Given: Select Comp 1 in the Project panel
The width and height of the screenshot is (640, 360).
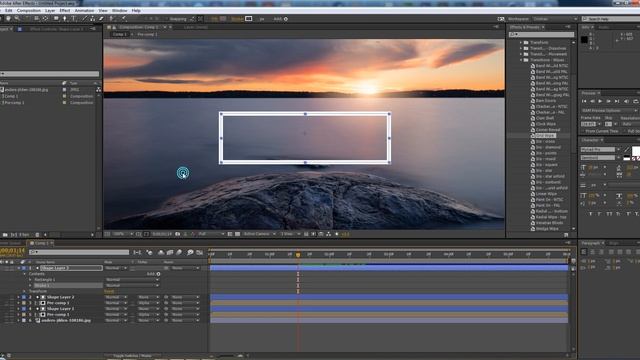Looking at the screenshot, I should [x=11, y=96].
